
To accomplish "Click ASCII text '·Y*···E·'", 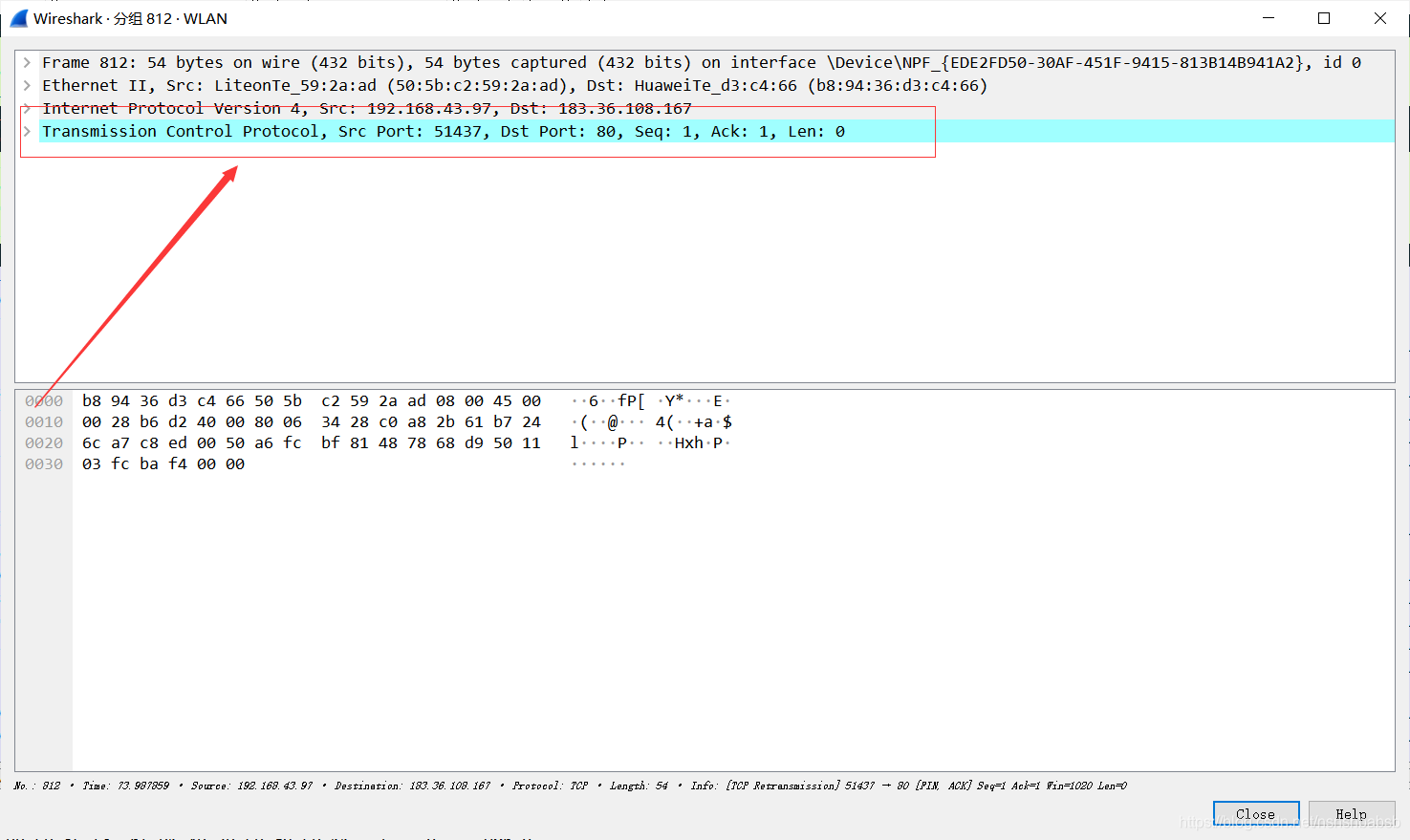I will coord(694,401).
